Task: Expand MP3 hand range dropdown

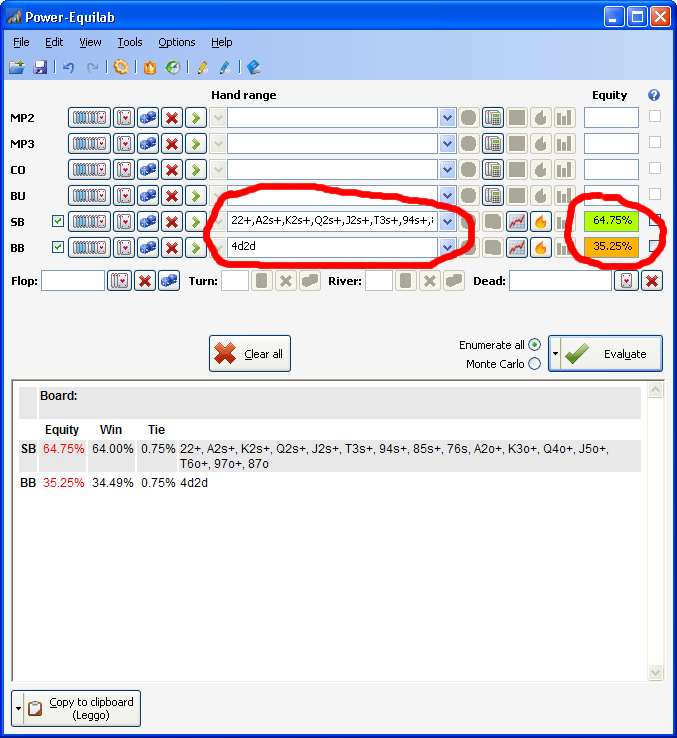Action: click(x=447, y=144)
